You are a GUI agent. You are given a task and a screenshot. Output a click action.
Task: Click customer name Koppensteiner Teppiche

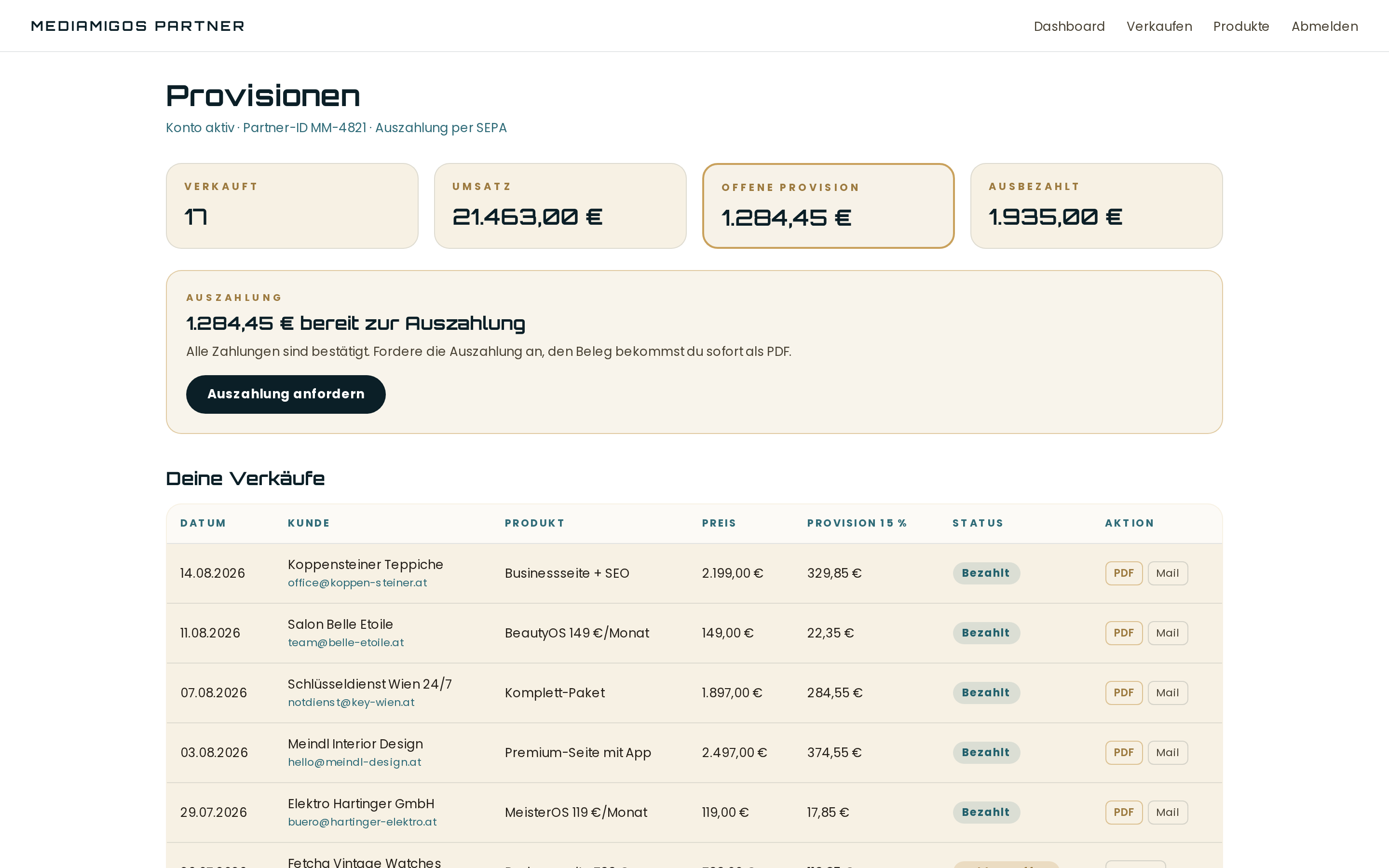(365, 564)
